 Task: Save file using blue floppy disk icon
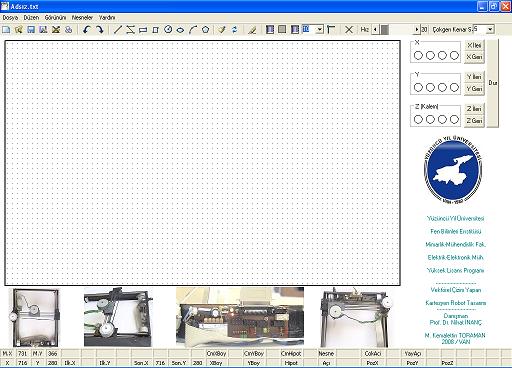coord(31,30)
